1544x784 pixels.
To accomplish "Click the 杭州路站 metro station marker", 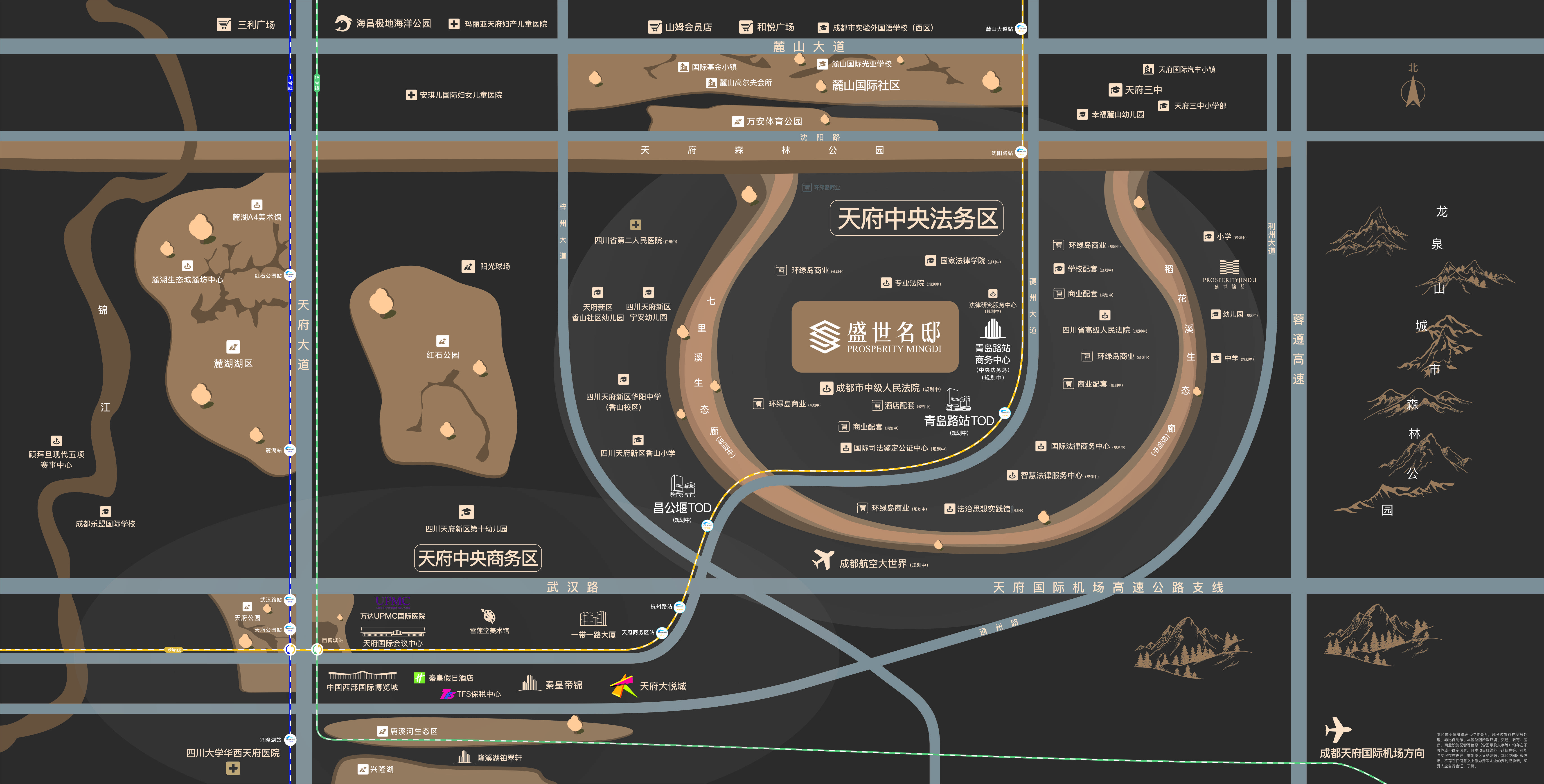I will tap(680, 607).
